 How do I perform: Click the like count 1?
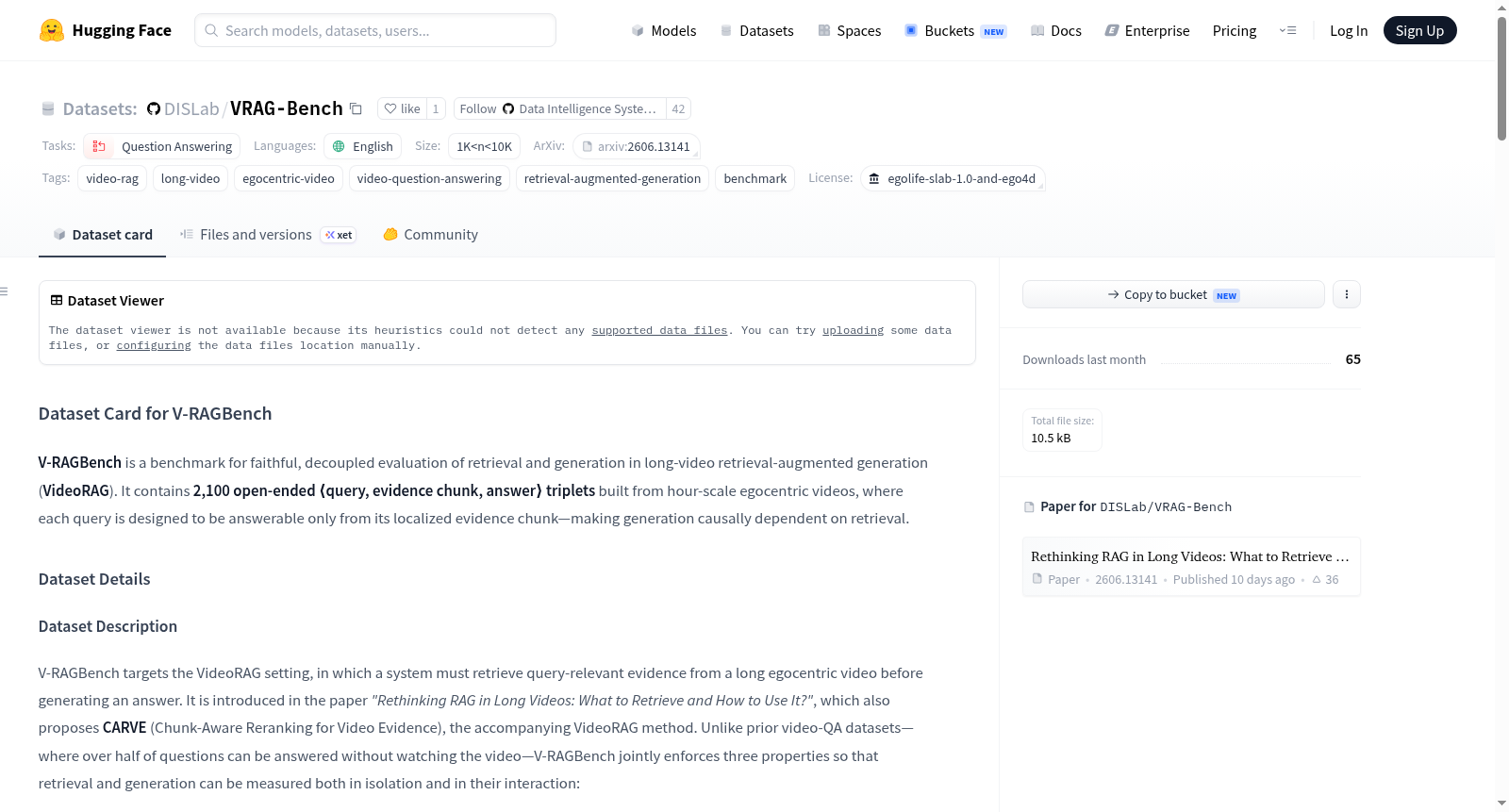(x=436, y=108)
